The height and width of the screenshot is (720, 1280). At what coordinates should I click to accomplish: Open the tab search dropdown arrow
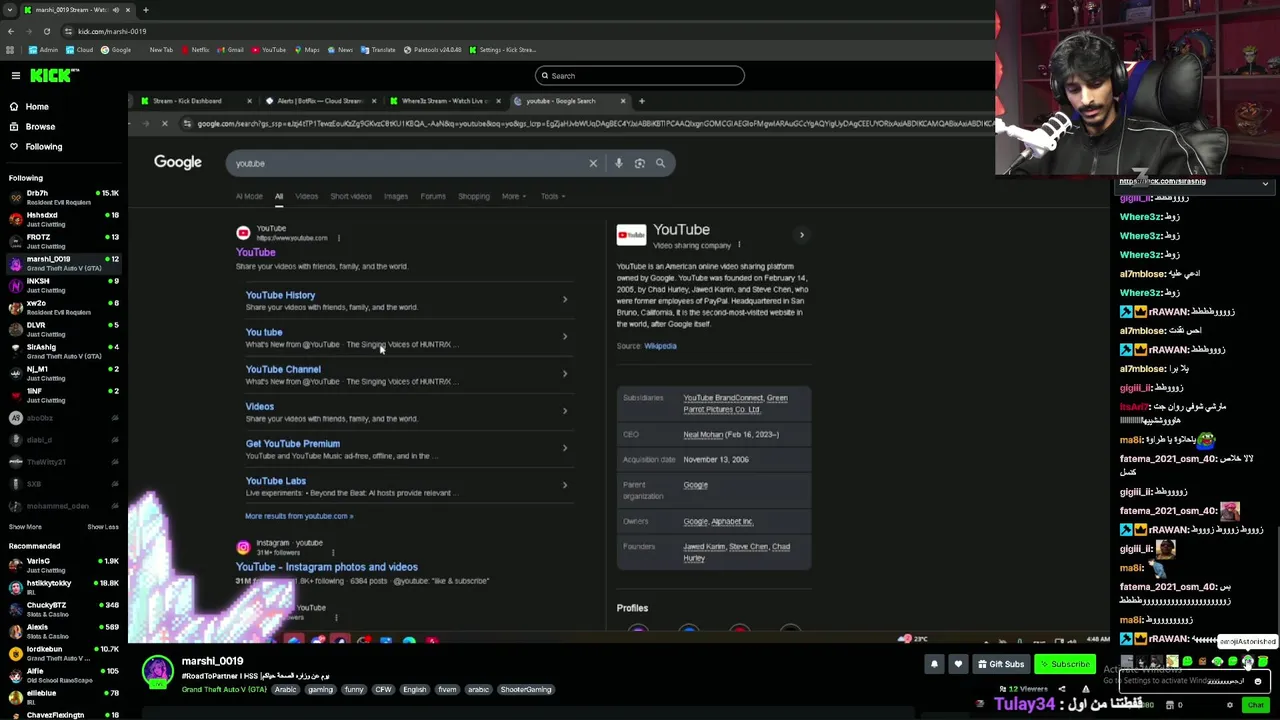9,10
